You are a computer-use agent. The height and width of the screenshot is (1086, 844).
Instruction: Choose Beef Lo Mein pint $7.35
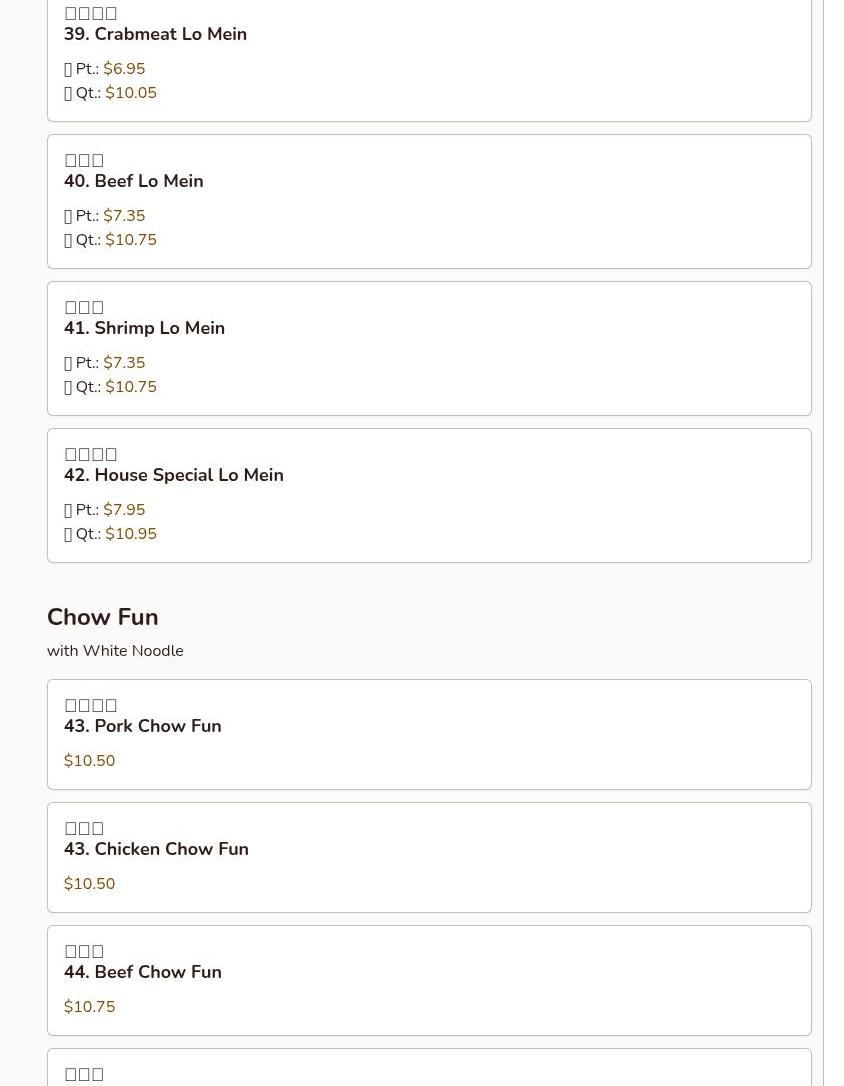[124, 216]
